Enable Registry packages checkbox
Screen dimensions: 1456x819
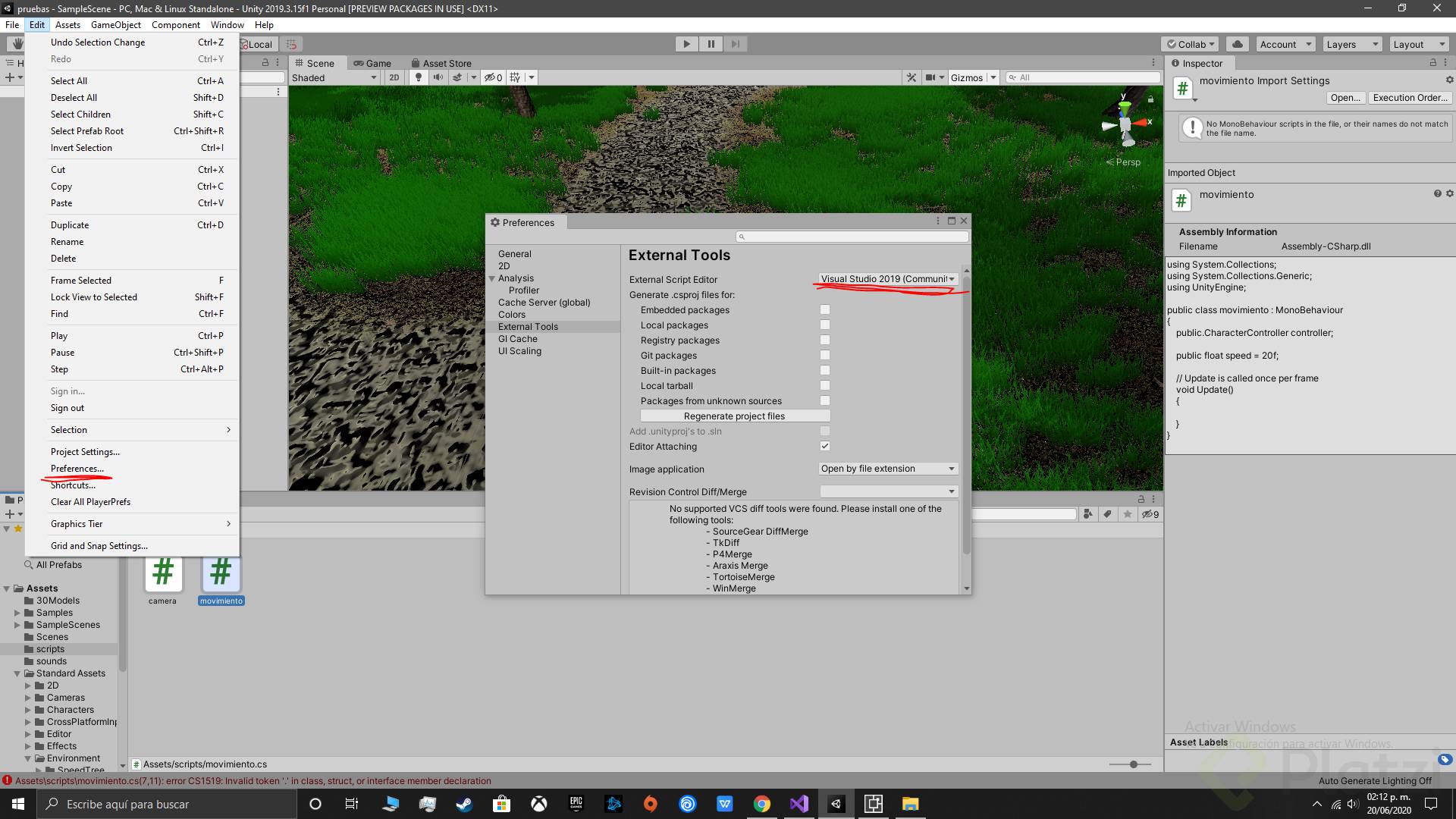[x=825, y=340]
